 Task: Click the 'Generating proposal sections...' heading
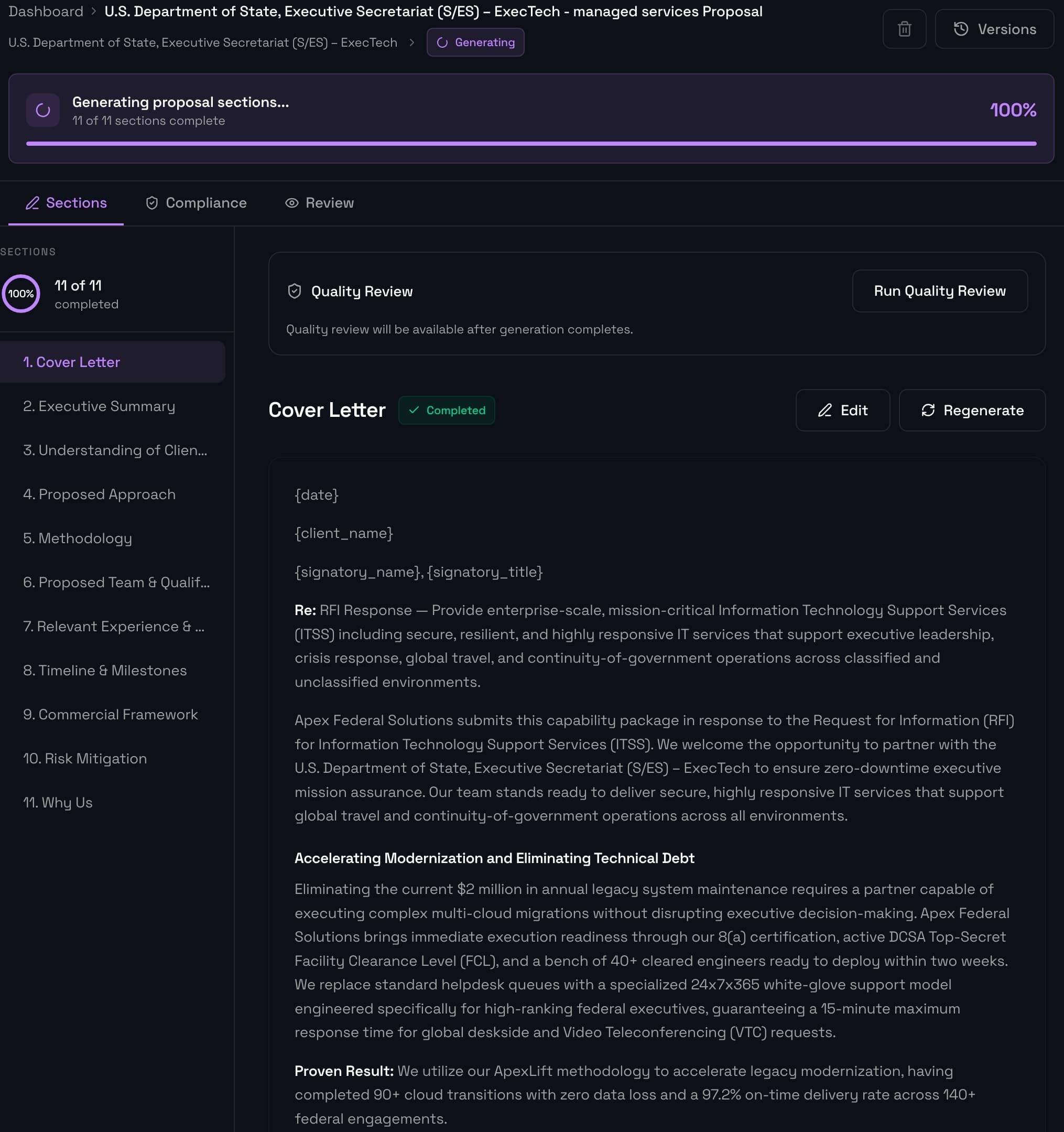(180, 102)
